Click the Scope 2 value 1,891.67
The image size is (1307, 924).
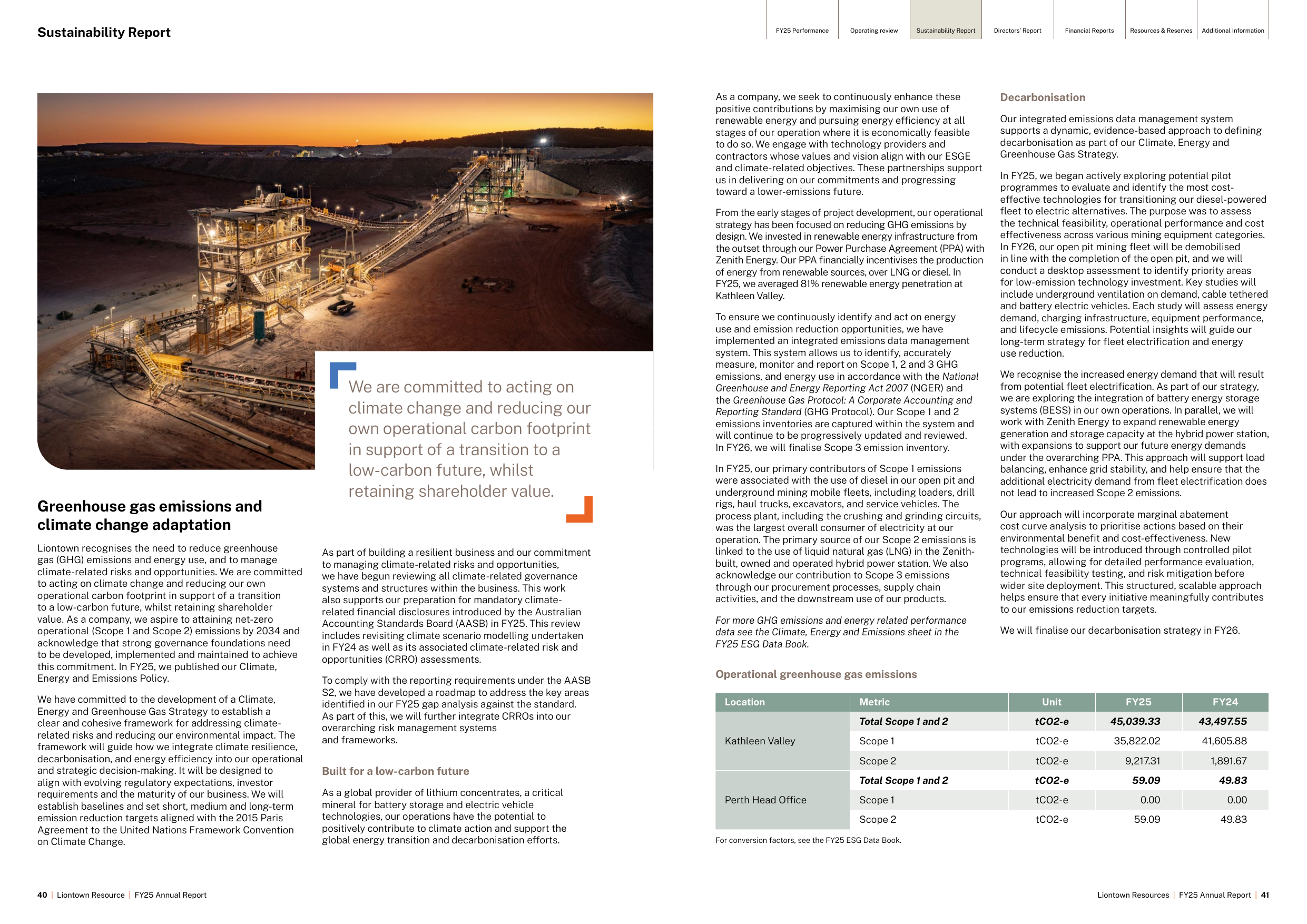click(1229, 761)
